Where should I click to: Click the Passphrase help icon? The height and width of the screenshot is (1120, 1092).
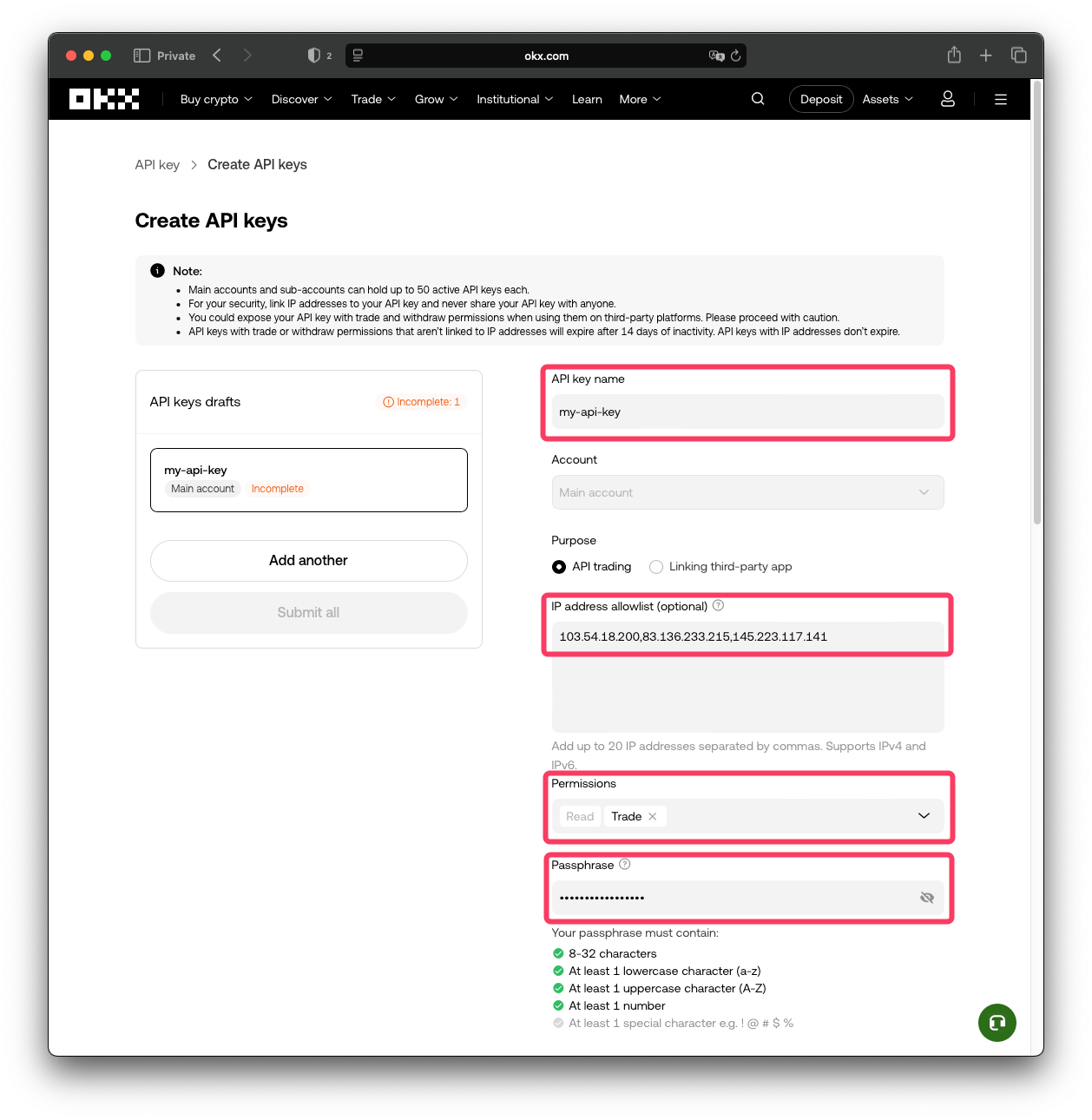[624, 864]
